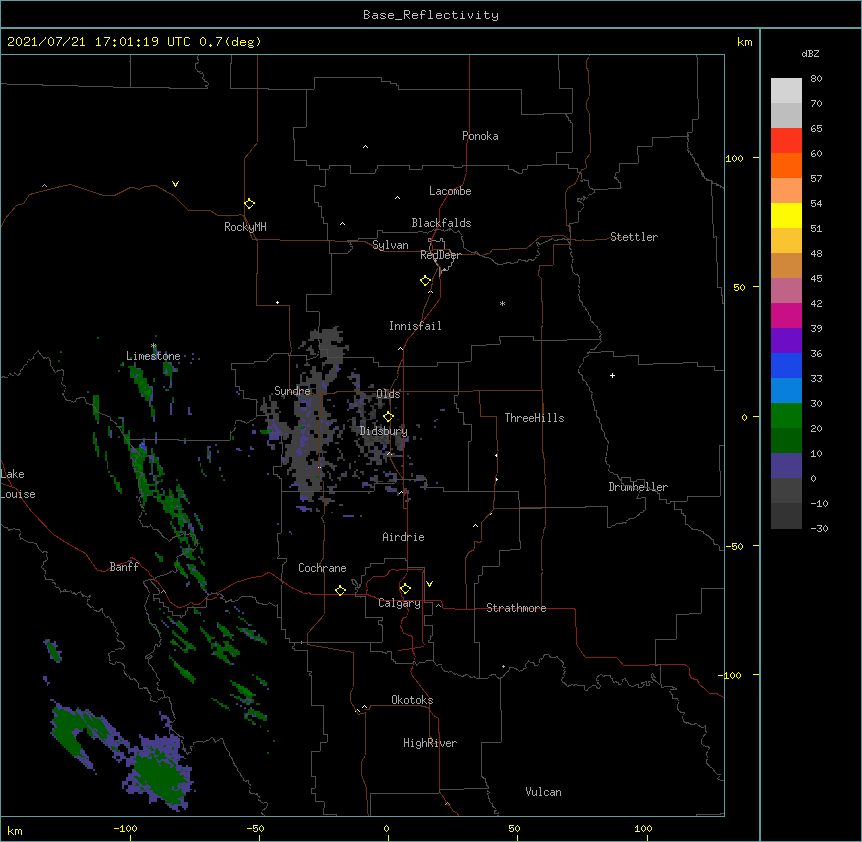The image size is (862, 842).
Task: Click the Sylvan label on the map
Action: pos(390,245)
